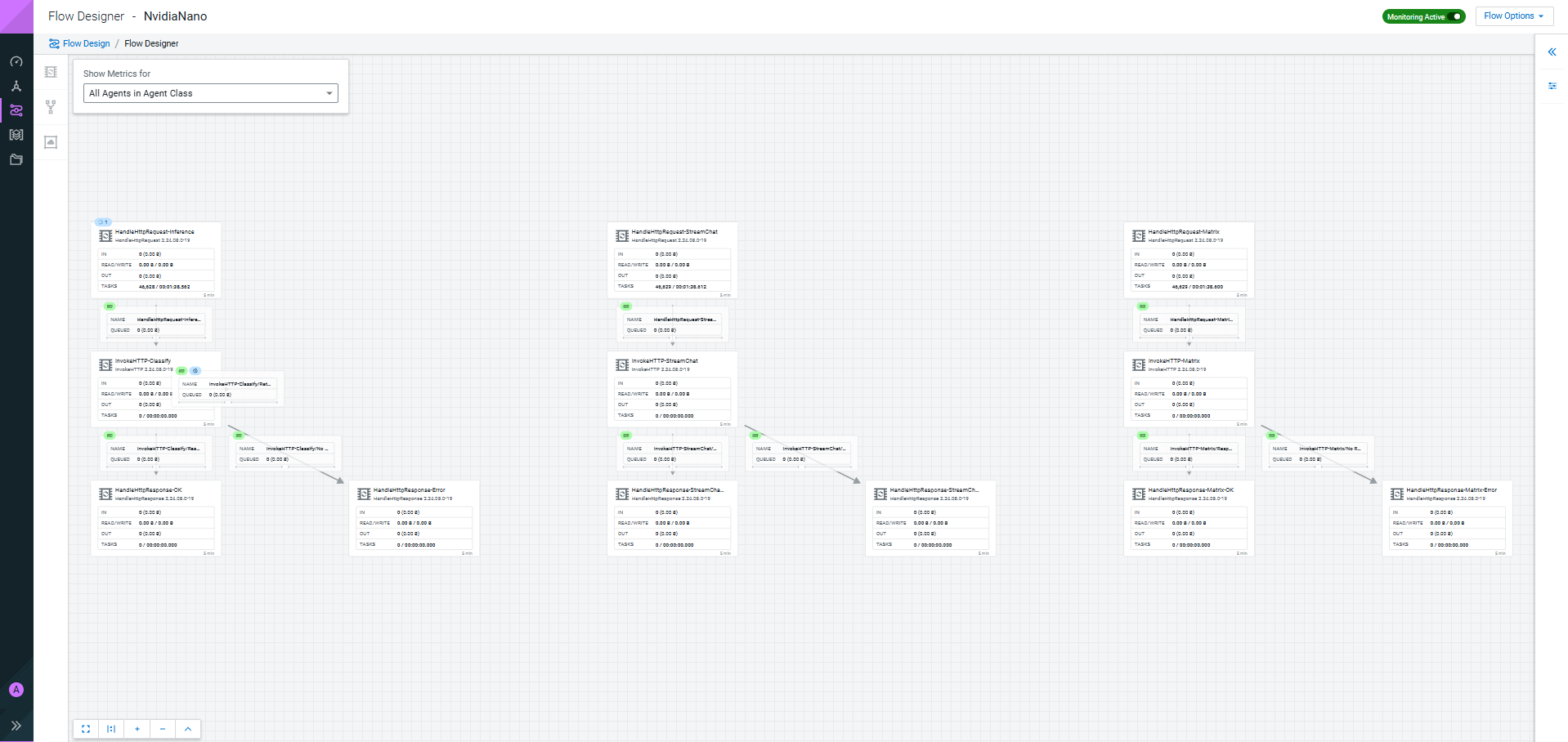Viewport: 1568px width, 742px height.
Task: Collapse the zoom toolbar with up chevron
Action: point(188,729)
